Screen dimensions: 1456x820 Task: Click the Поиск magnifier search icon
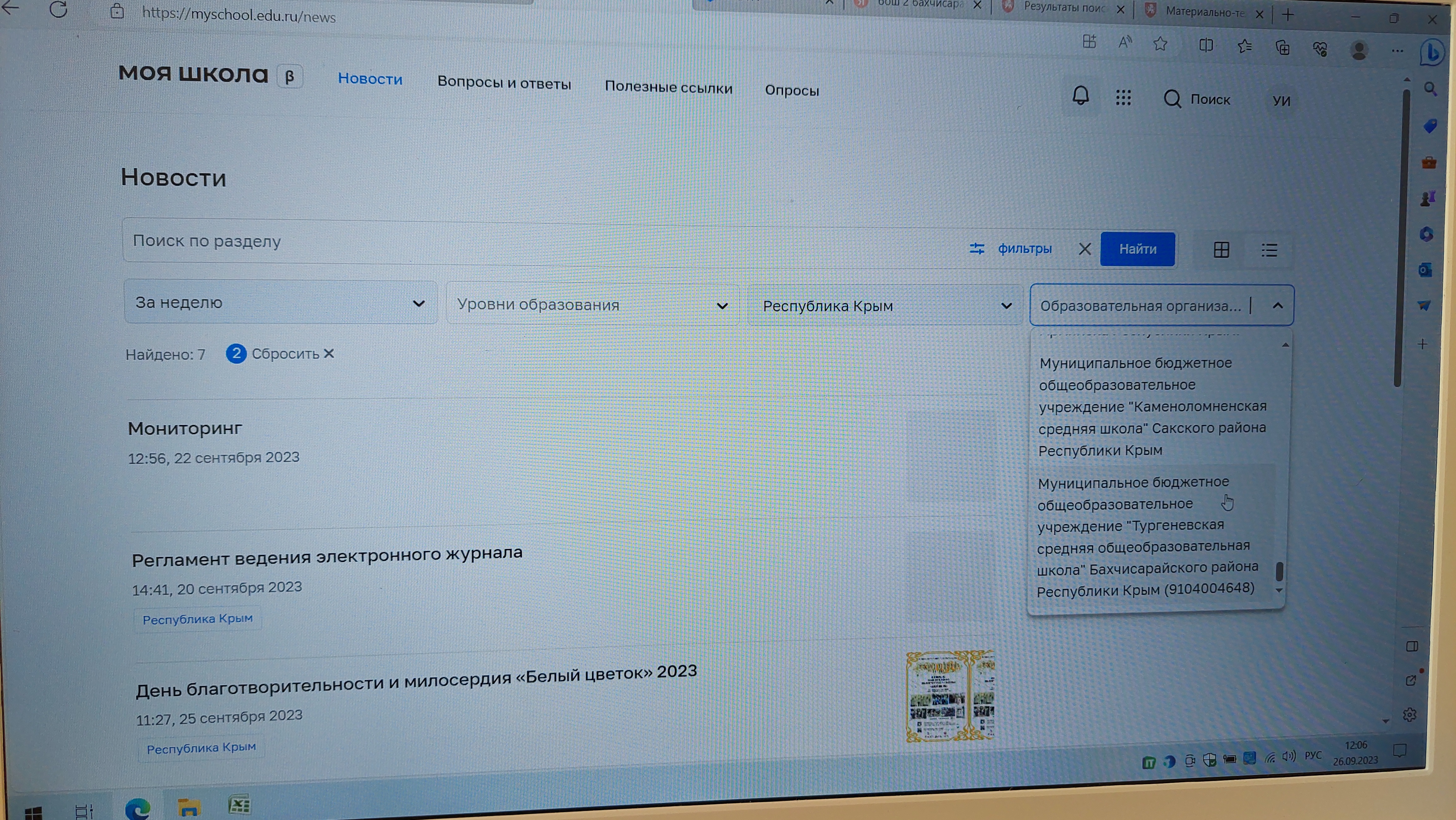click(x=1172, y=99)
